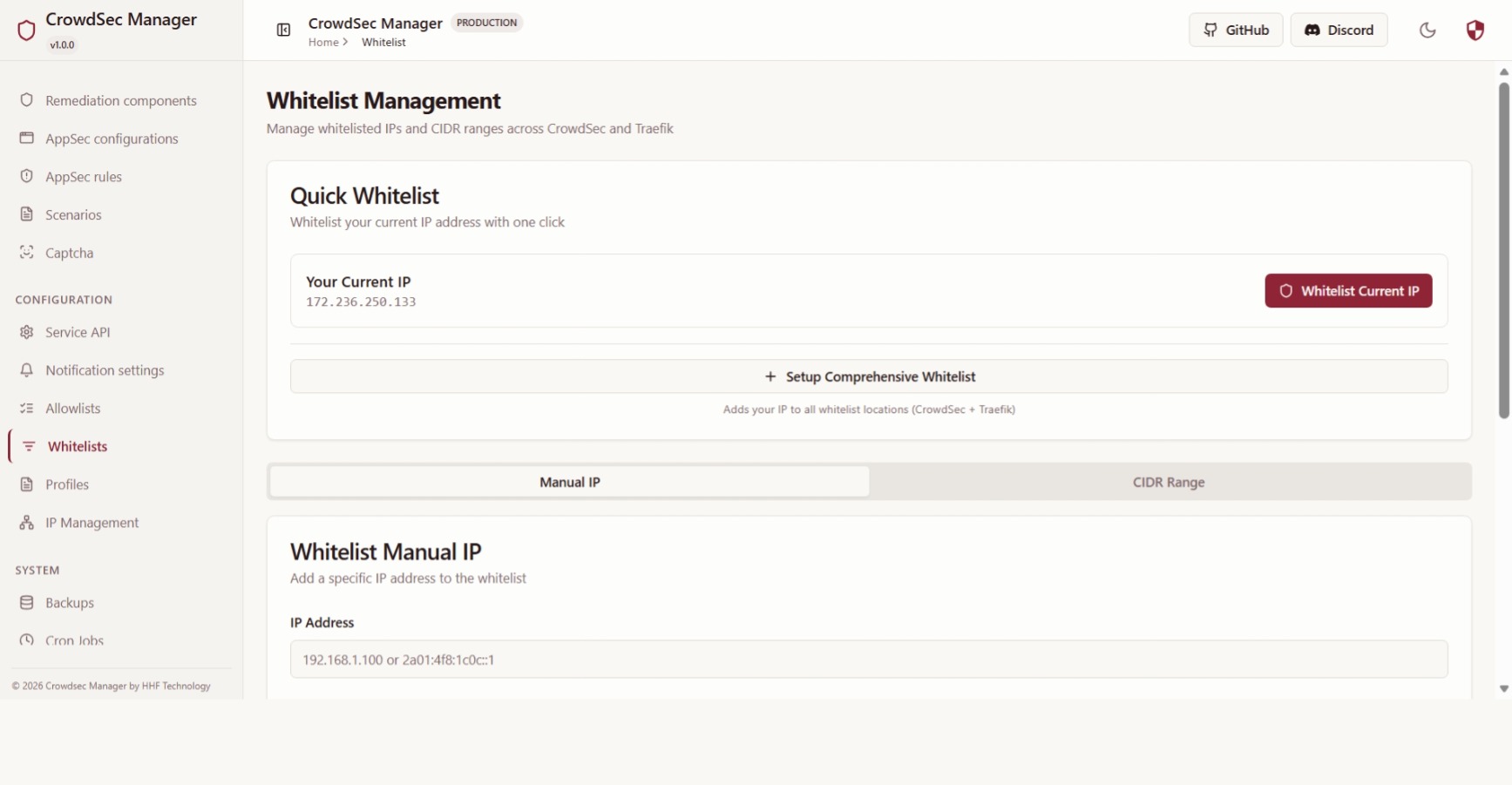Collapse the sidebar using the panel icon

282,29
